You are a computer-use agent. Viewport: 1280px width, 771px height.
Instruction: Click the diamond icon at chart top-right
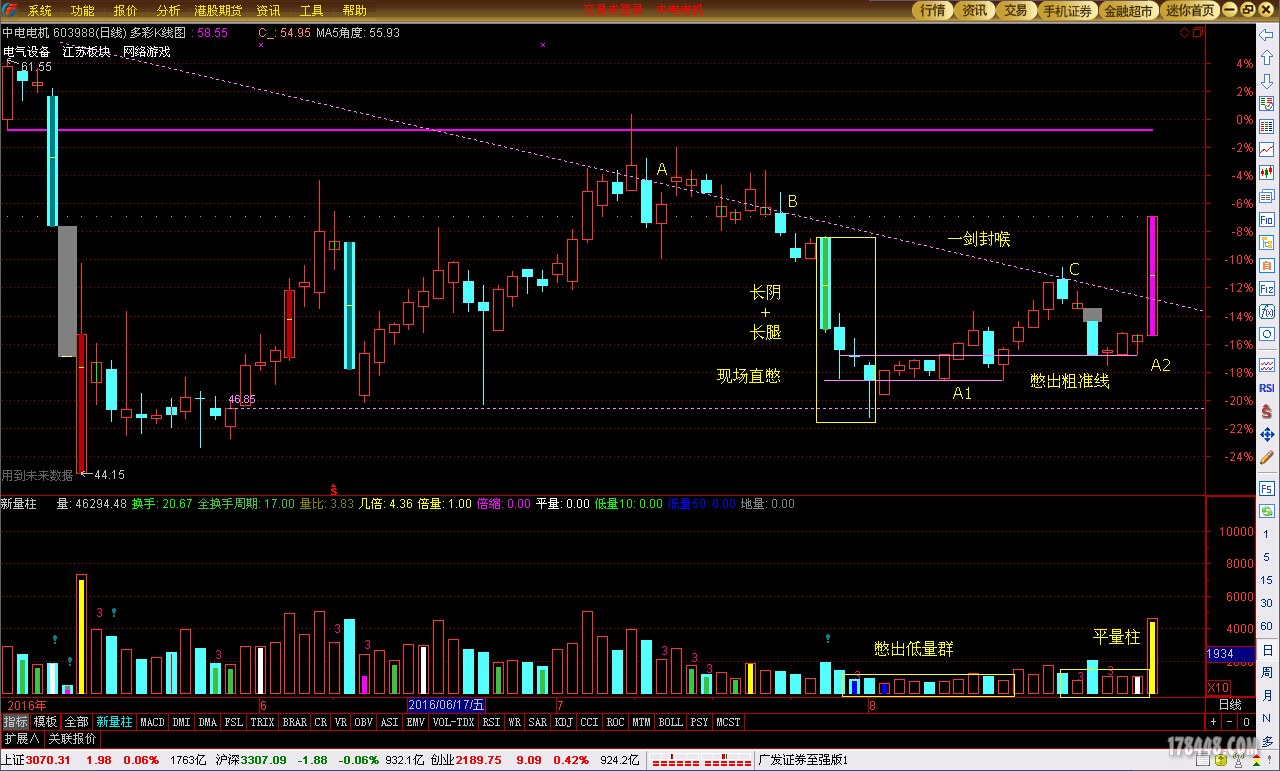tap(1184, 32)
